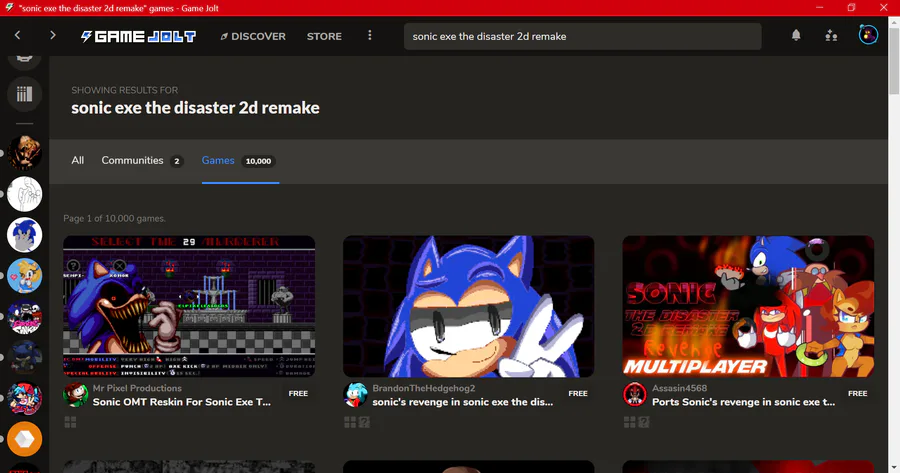Image resolution: width=900 pixels, height=473 pixels.
Task: Open the game library sidebar icon
Action: pyautogui.click(x=24, y=94)
